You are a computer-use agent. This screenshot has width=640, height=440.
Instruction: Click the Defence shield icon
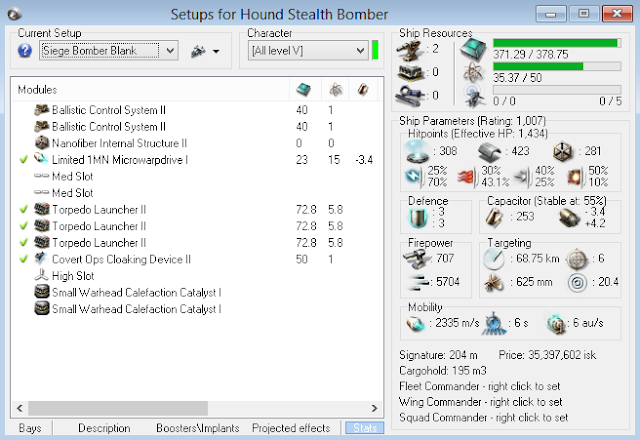tap(417, 217)
